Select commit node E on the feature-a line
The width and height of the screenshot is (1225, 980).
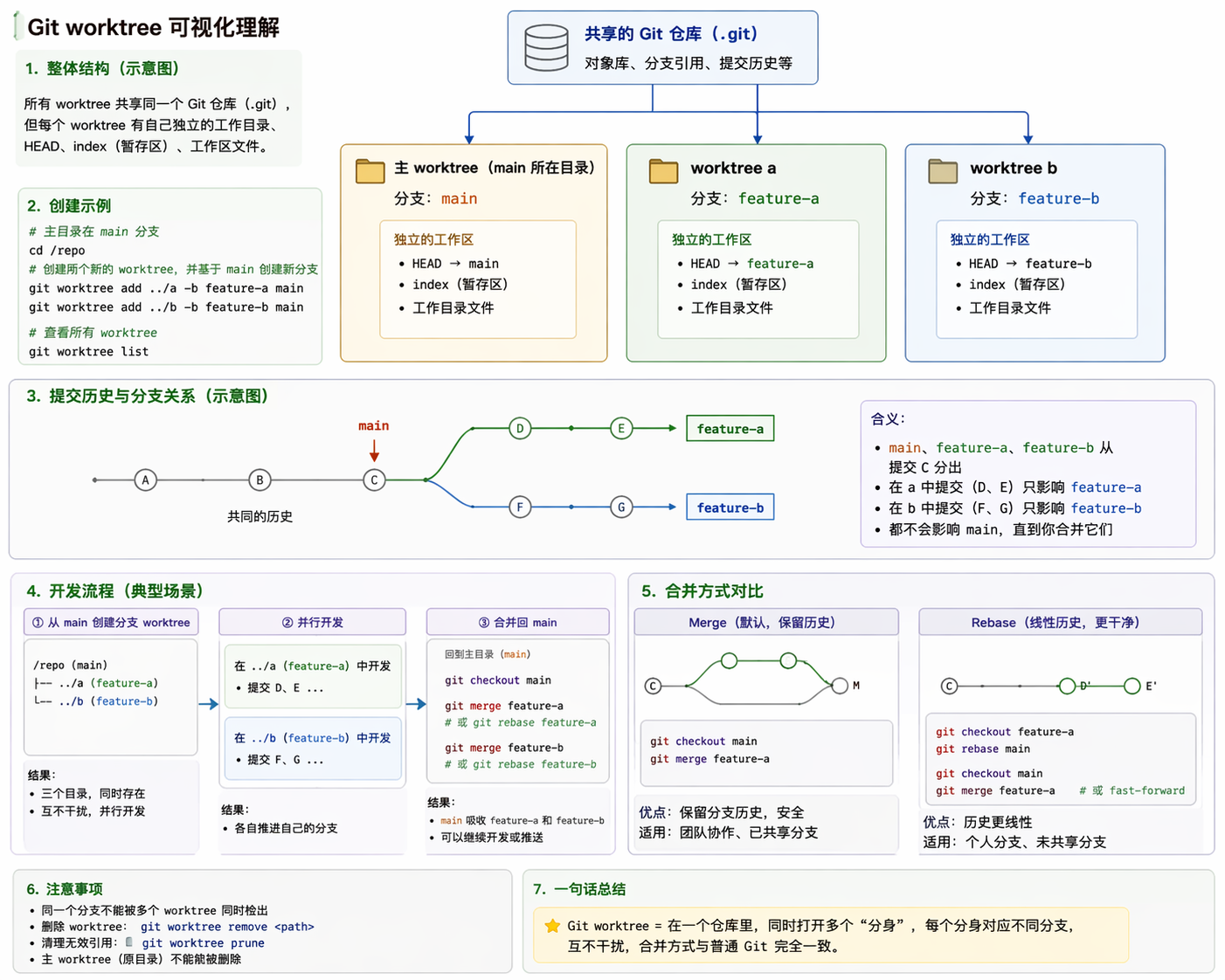tap(621, 428)
